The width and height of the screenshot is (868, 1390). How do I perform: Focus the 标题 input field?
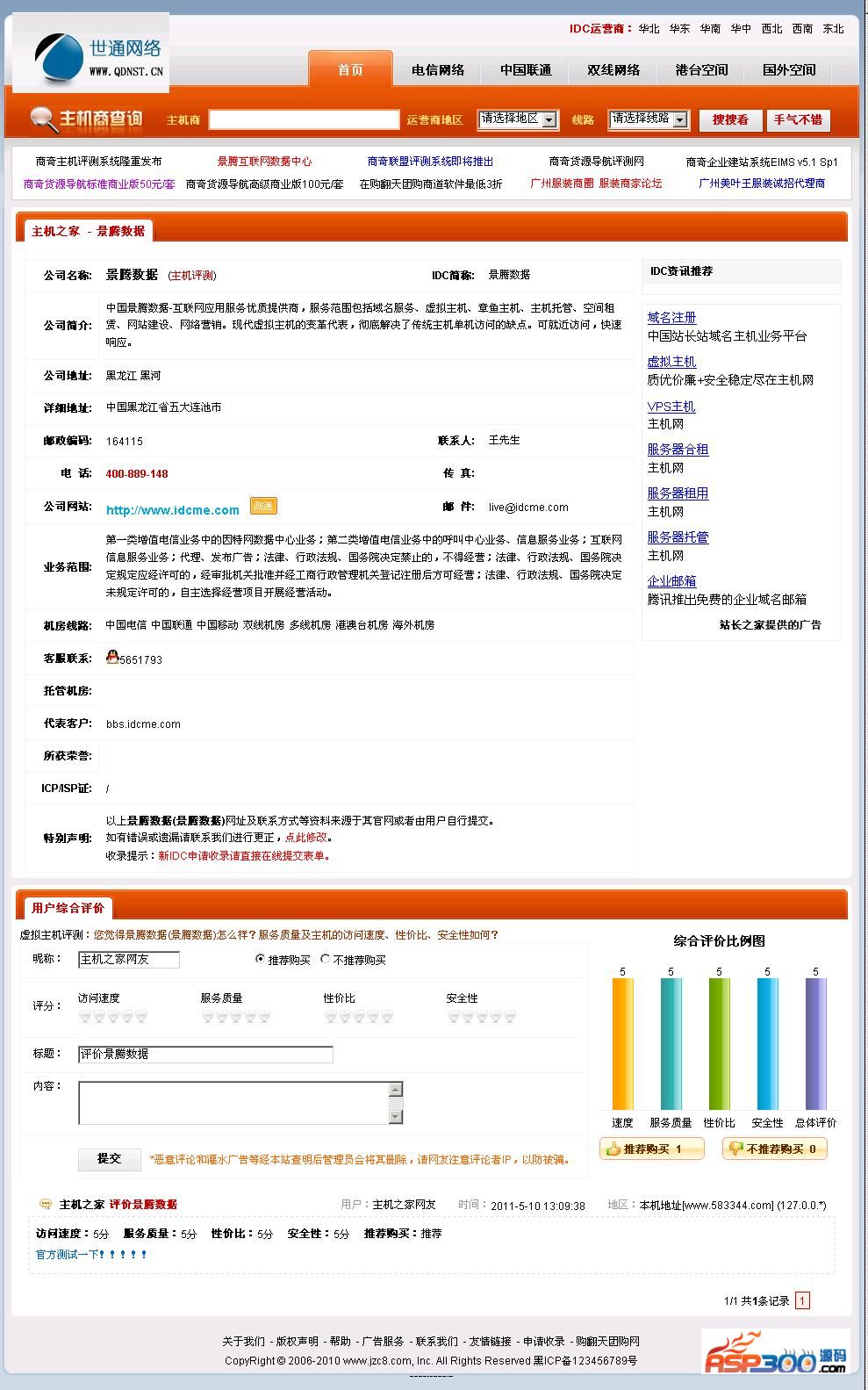tap(205, 1054)
